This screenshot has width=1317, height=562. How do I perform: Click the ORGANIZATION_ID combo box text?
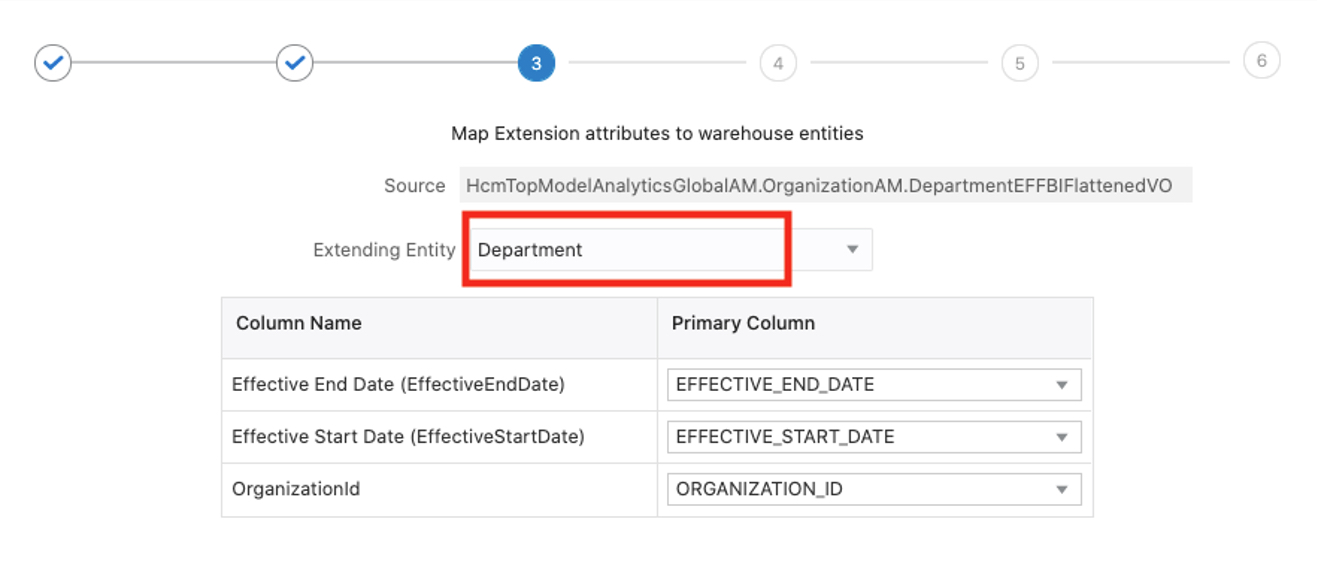click(758, 489)
